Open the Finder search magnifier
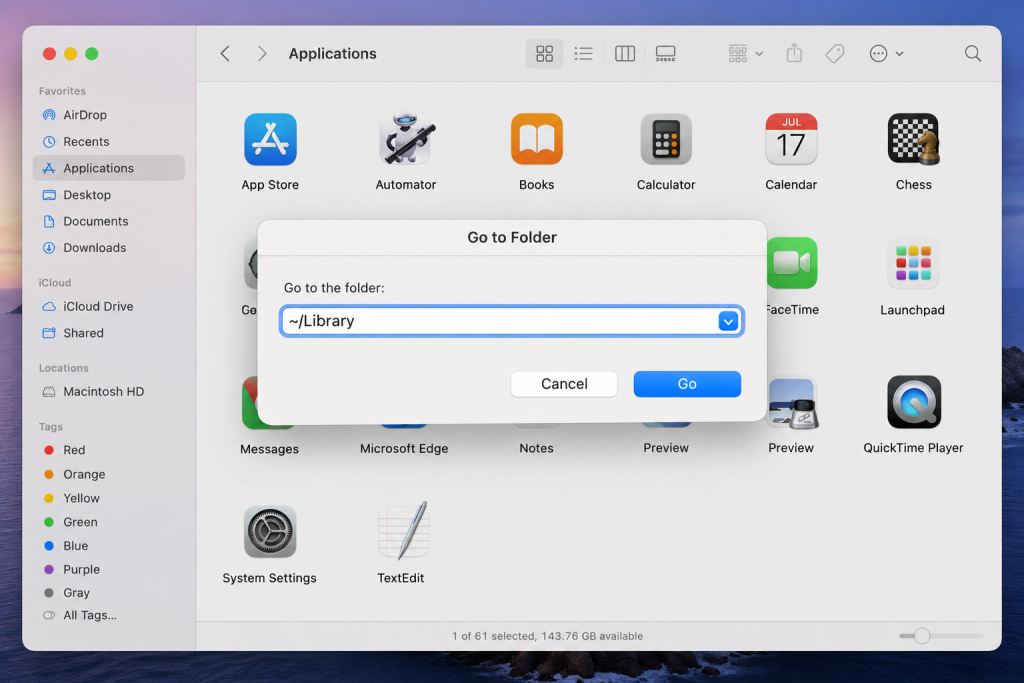 972,54
